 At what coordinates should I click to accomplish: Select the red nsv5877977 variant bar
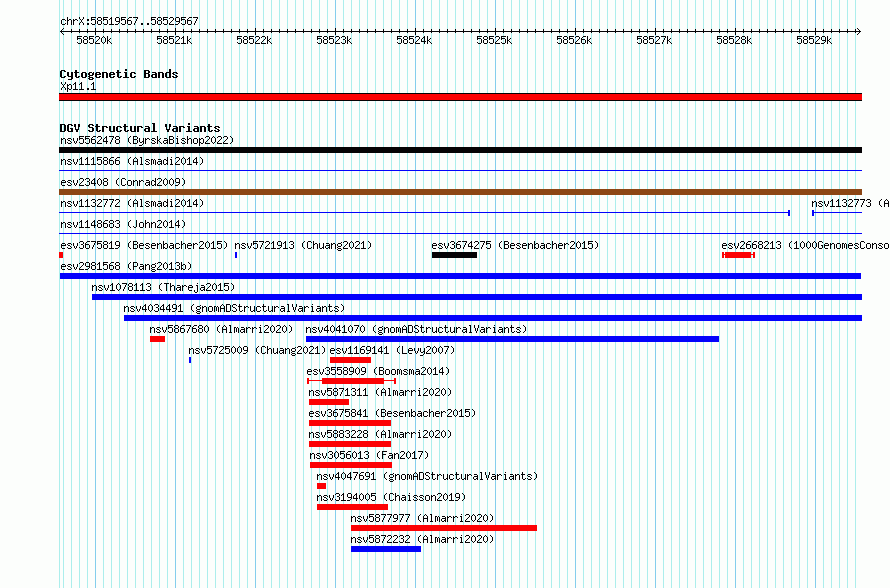coord(444,528)
